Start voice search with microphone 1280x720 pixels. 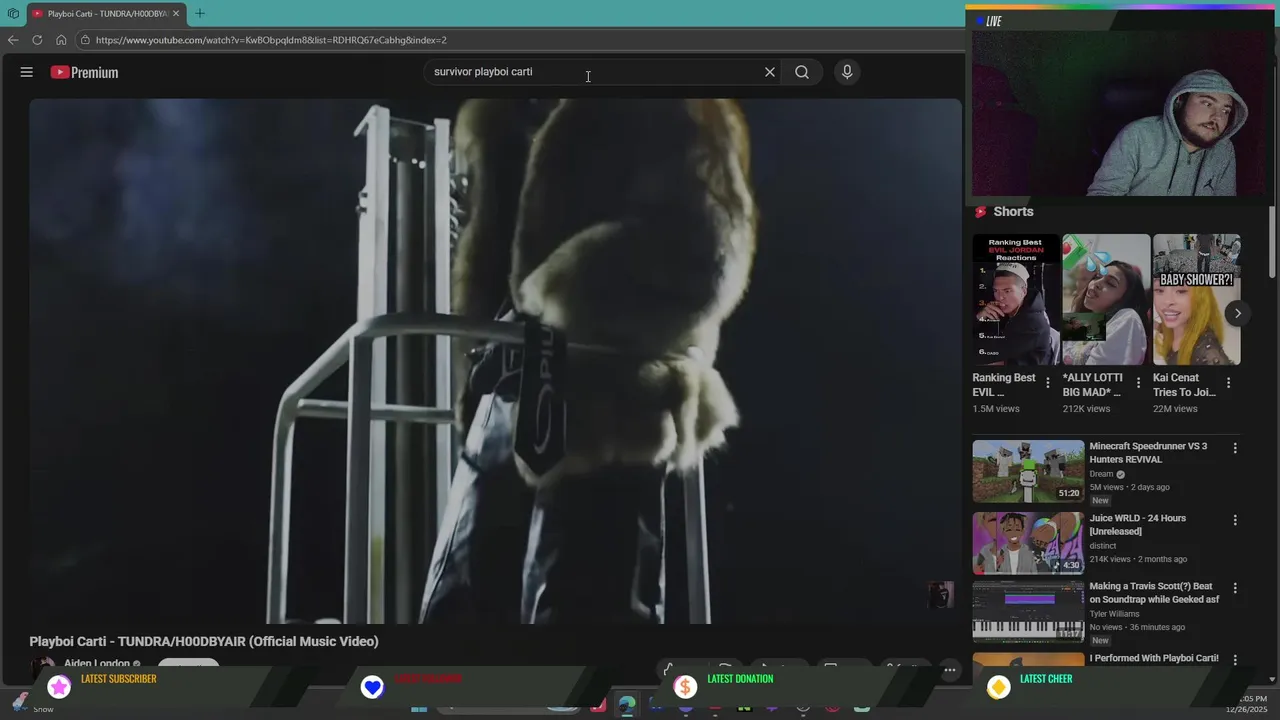coord(847,72)
